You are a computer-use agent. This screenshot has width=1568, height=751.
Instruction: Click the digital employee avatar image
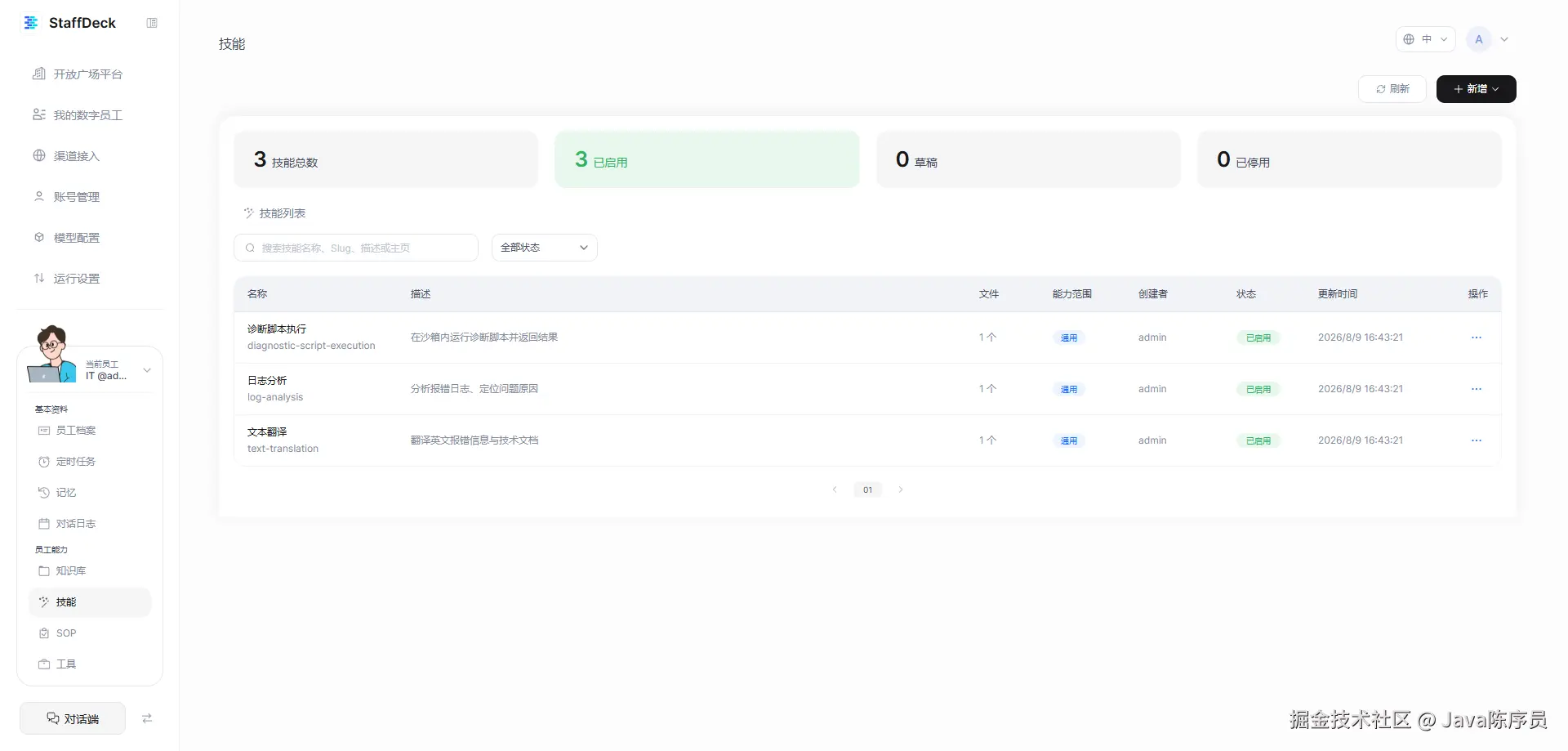click(51, 354)
